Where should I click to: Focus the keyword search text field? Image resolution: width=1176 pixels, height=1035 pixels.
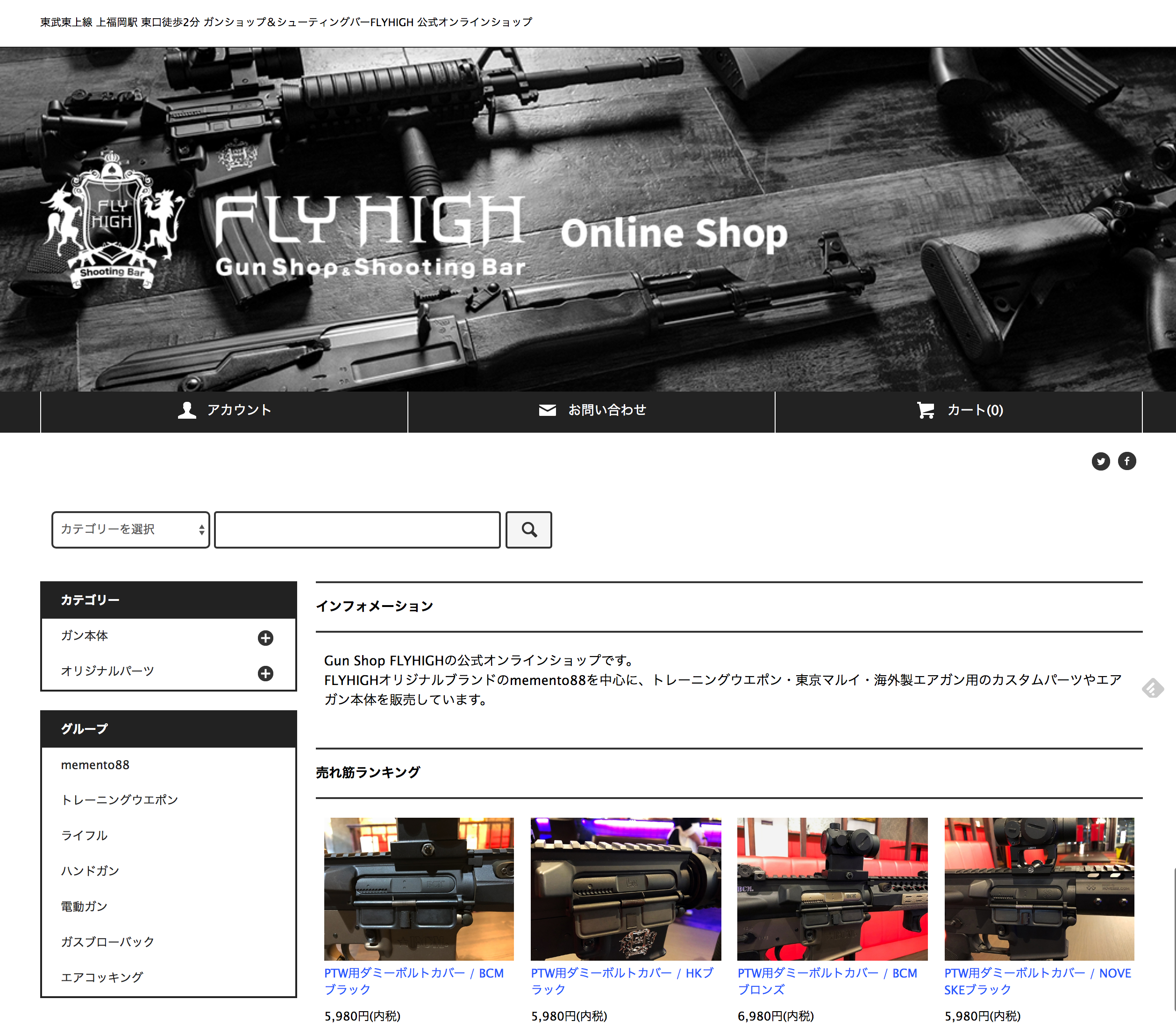coord(357,529)
